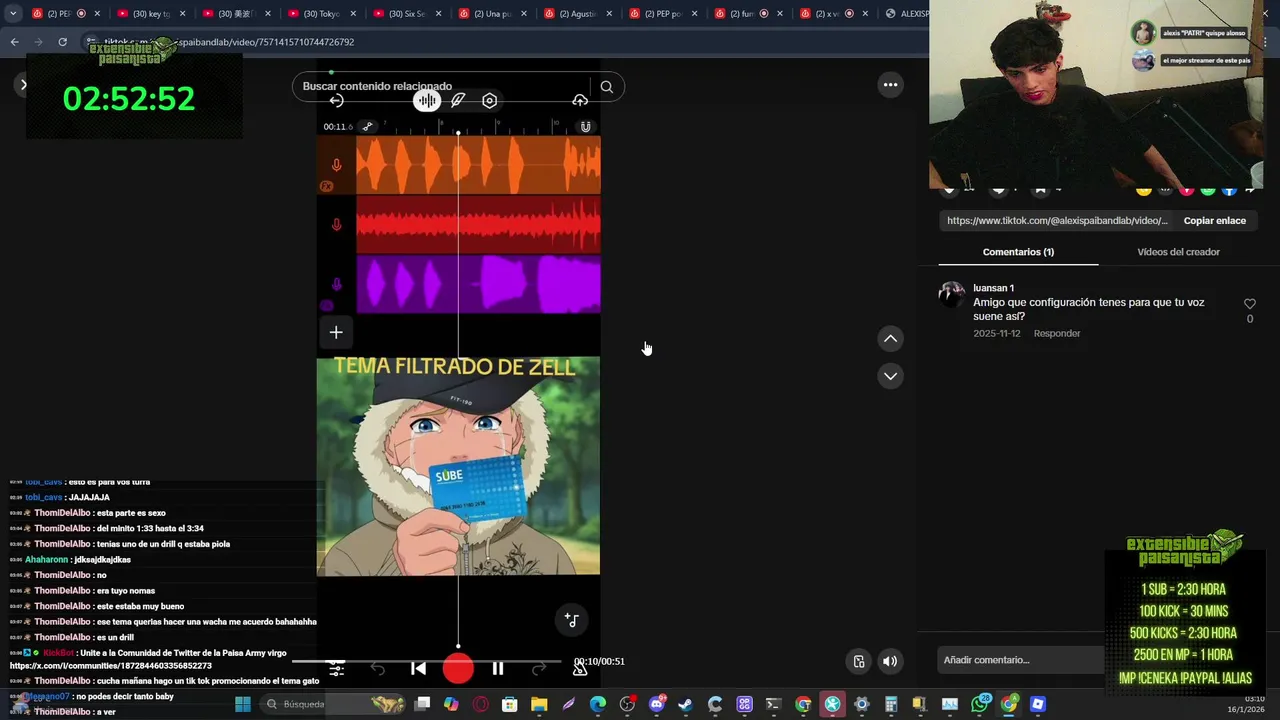Close the "(30) Six Se" browser tab
The image size is (1280, 720).
click(438, 14)
